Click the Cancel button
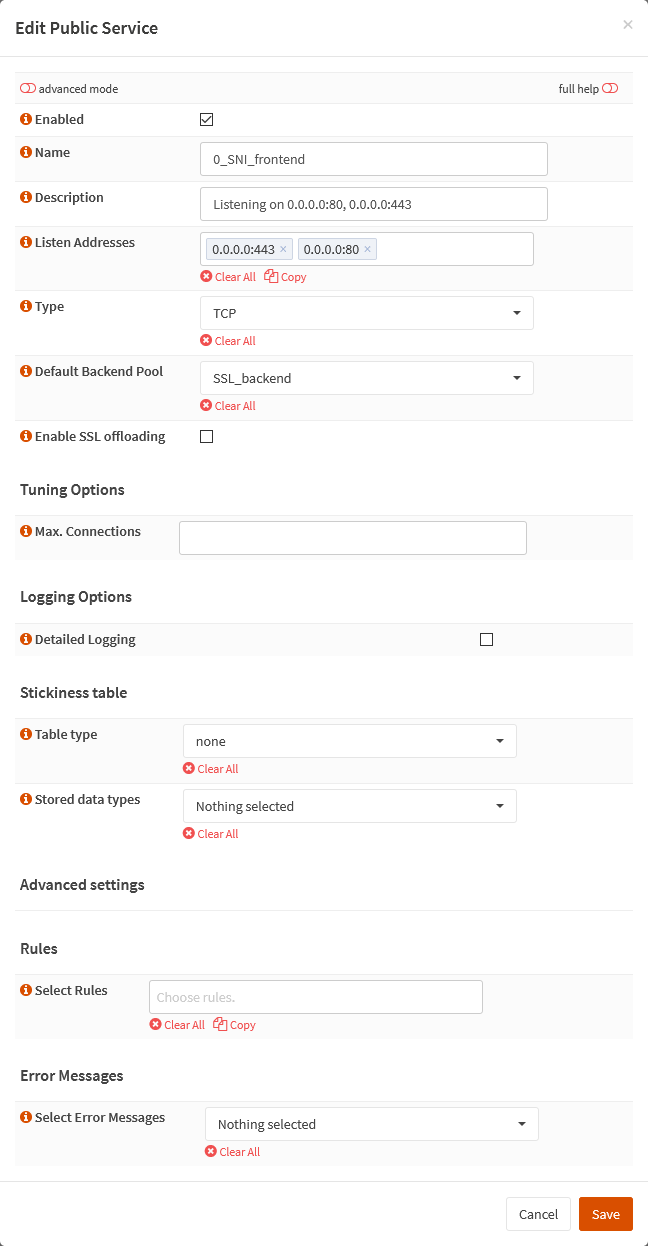This screenshot has height=1246, width=648. (538, 1214)
